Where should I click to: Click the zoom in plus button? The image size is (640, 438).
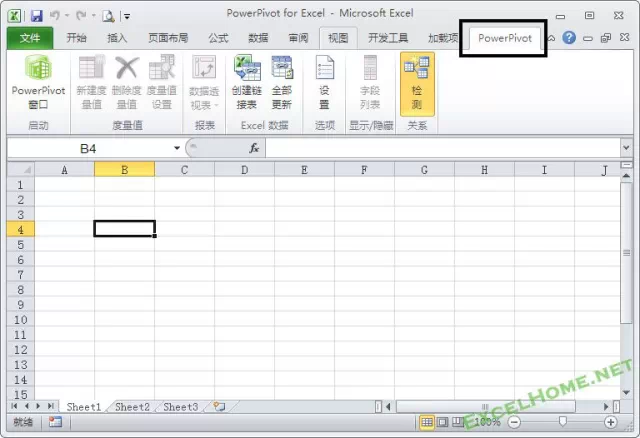pyautogui.click(x=611, y=422)
